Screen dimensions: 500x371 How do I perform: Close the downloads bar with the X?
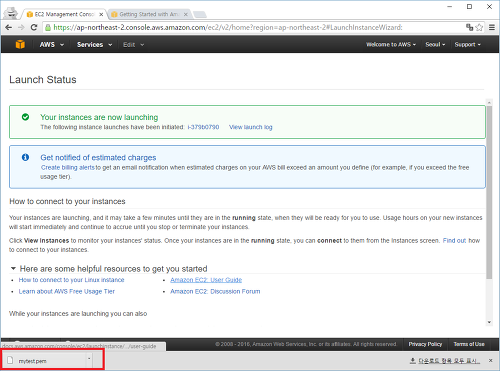(491, 360)
